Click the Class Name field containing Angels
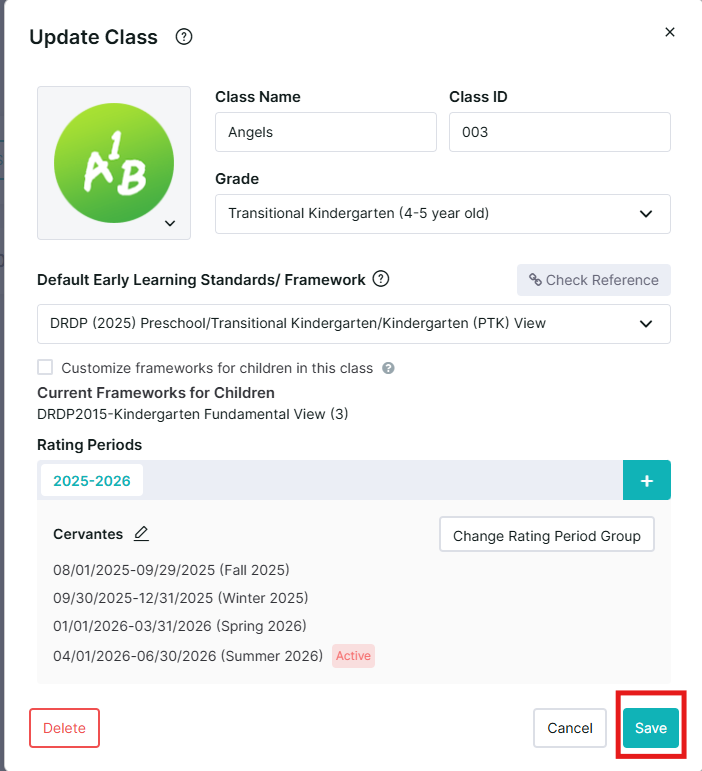 pos(325,132)
